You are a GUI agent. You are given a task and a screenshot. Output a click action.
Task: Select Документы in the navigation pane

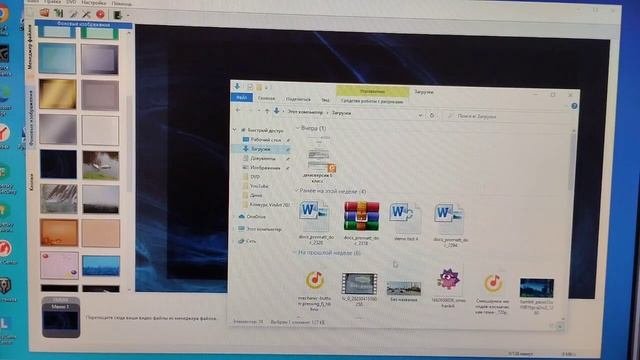(262, 158)
